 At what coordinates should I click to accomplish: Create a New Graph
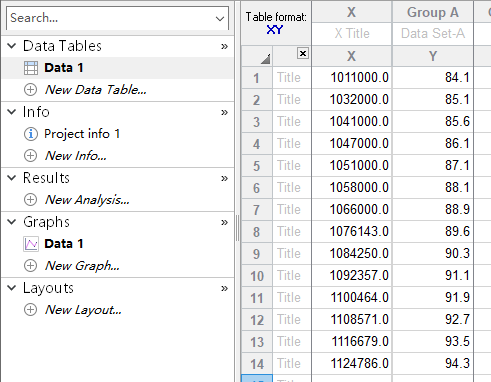82,266
